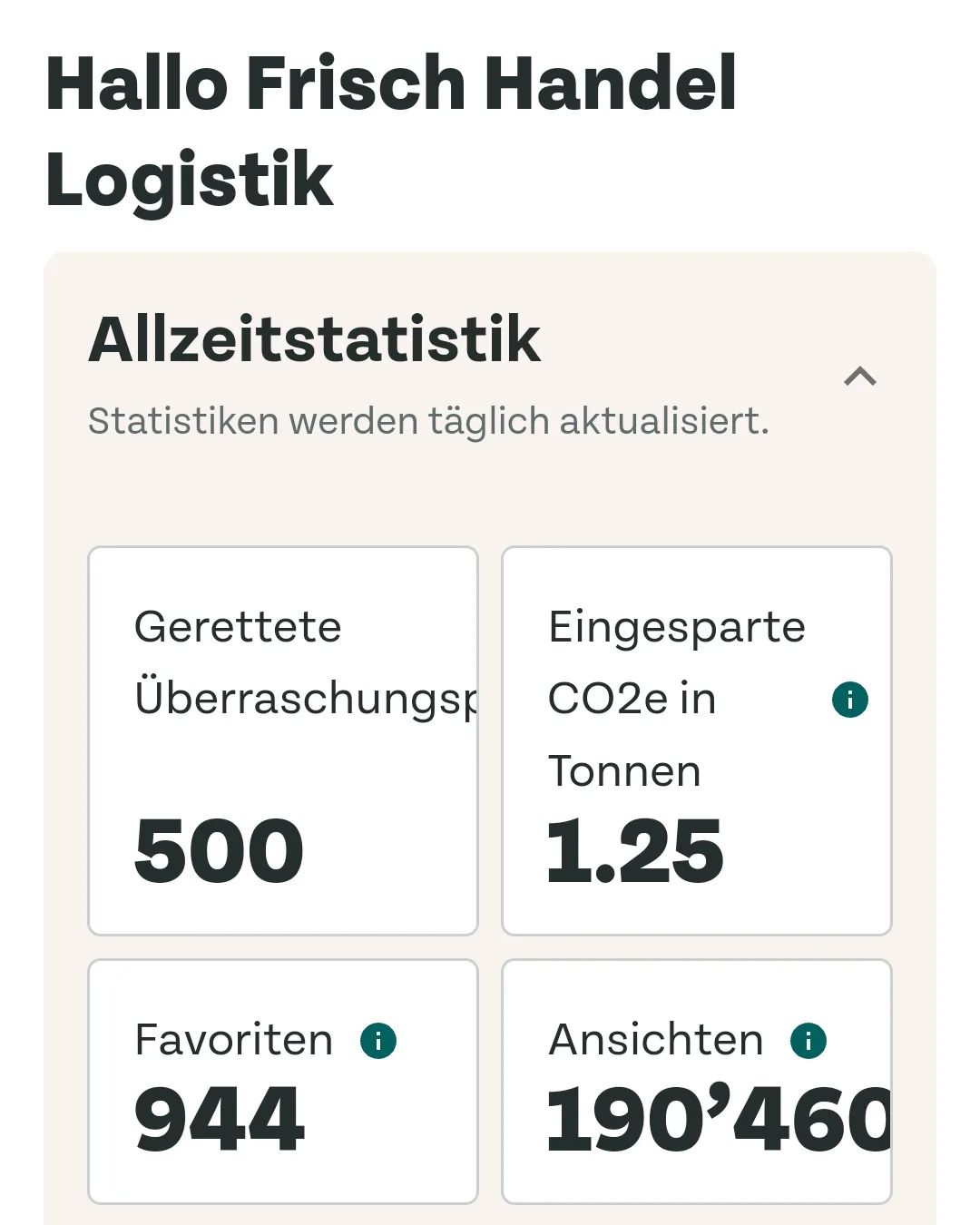Open the Favoriten info tooltip icon
Screen dimensions: 980x1225
(377, 1041)
